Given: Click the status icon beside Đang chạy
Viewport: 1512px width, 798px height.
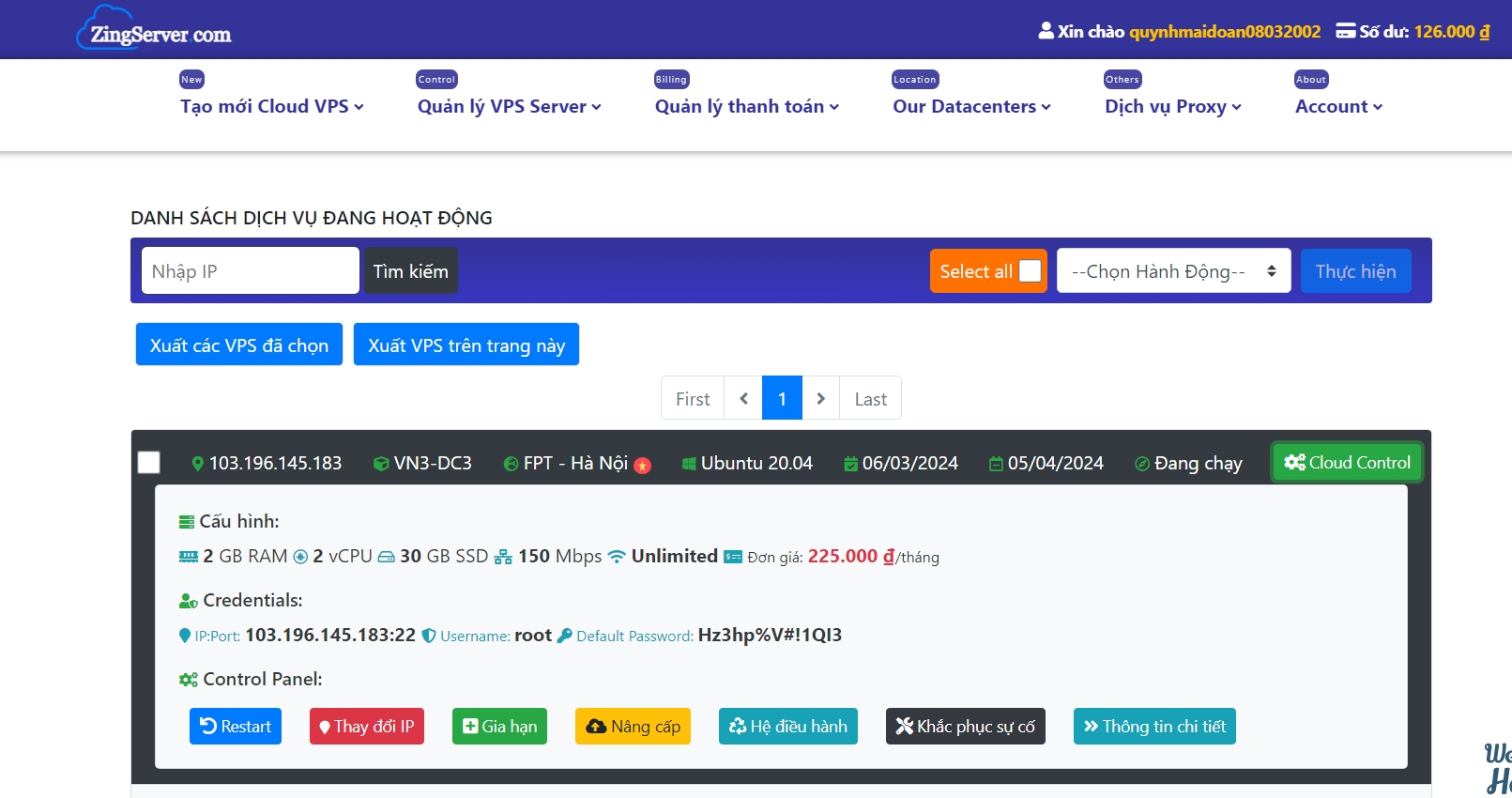Looking at the screenshot, I should (x=1142, y=464).
